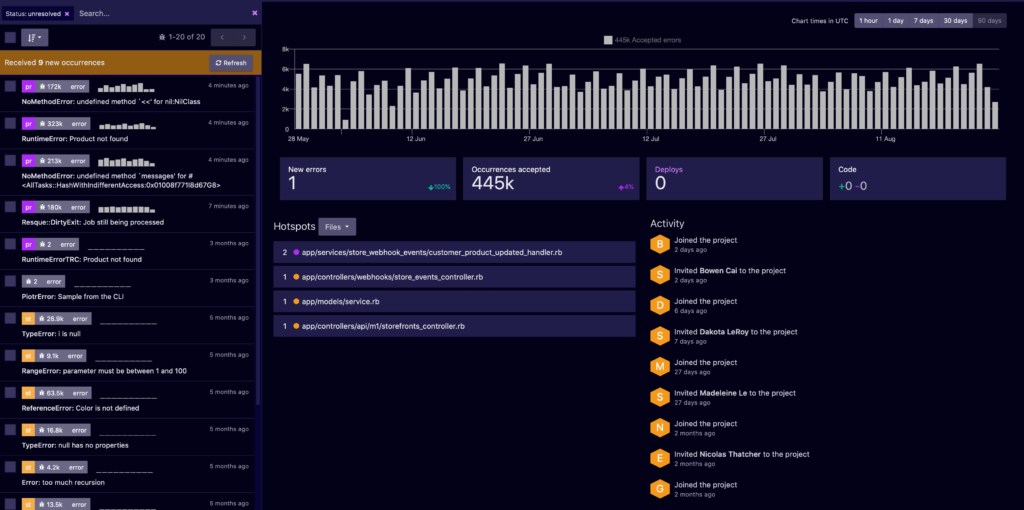1024x510 pixels.
Task: Clear the search bar with the purple X
Action: coord(254,13)
